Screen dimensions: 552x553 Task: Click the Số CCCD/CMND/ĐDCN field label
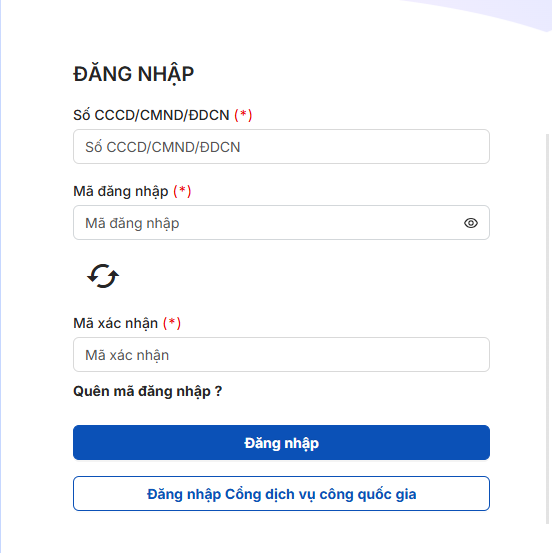pos(151,115)
